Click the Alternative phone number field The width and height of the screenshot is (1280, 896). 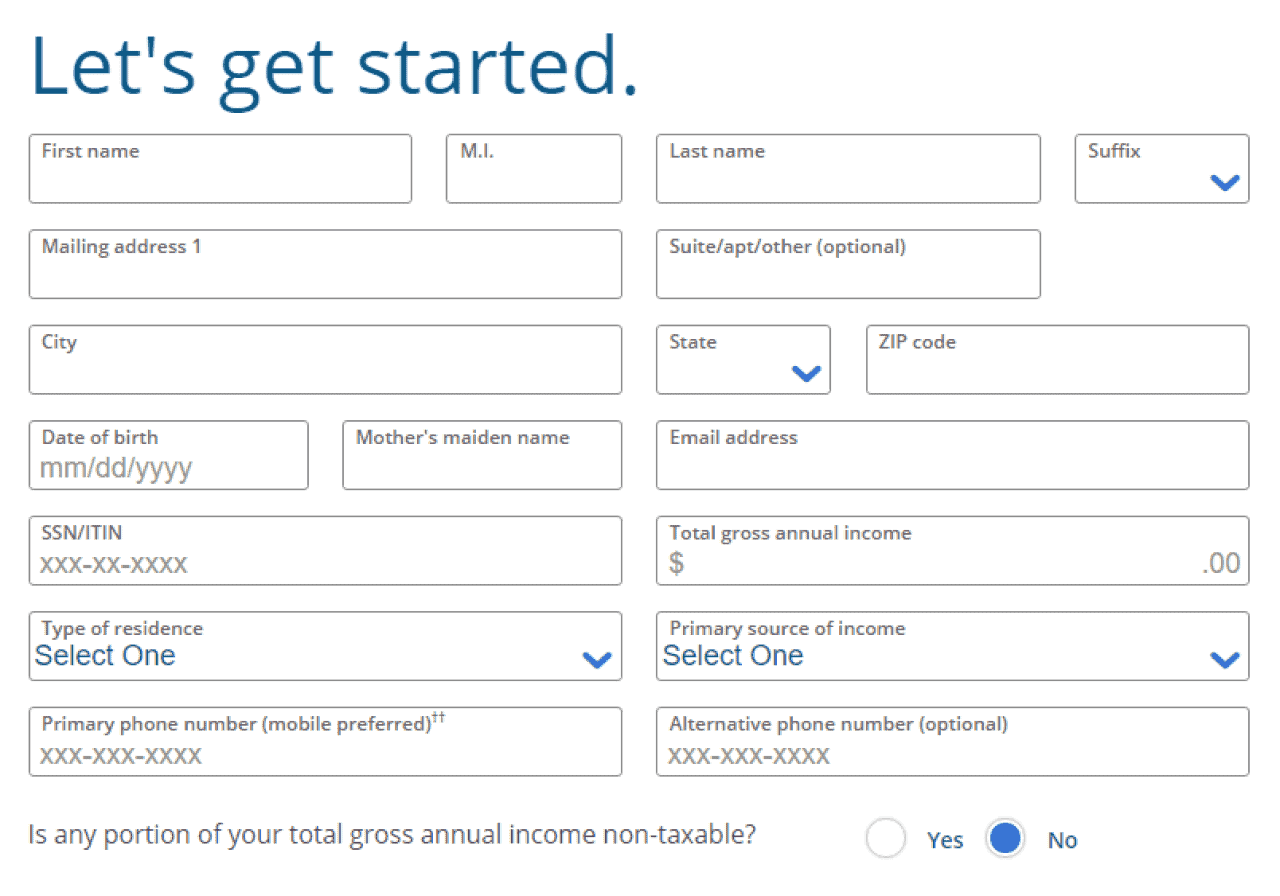tap(952, 749)
